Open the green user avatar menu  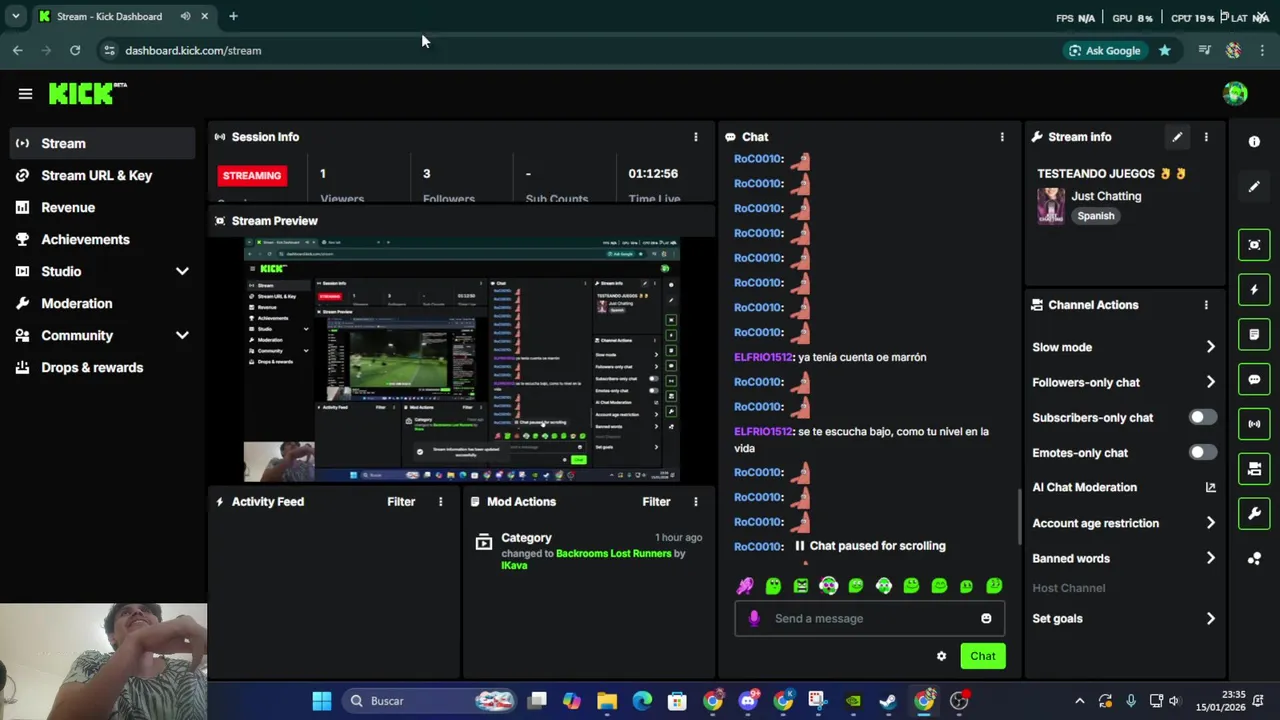click(x=1235, y=94)
